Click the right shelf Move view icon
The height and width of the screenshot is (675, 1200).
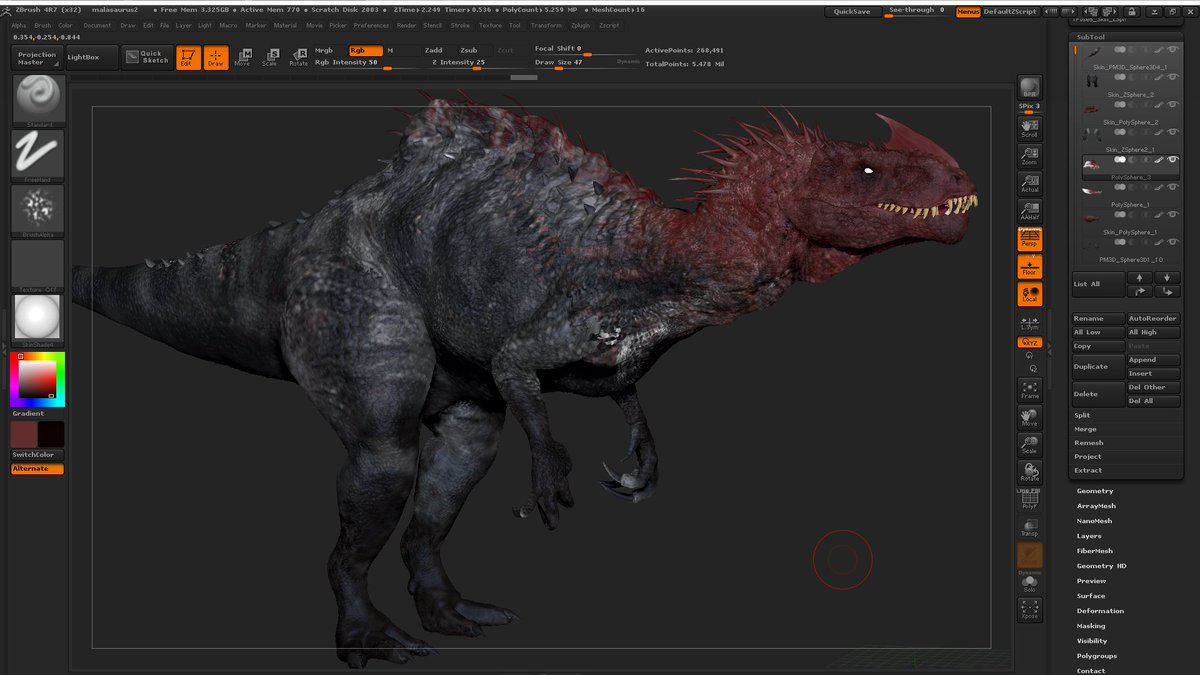point(1029,417)
